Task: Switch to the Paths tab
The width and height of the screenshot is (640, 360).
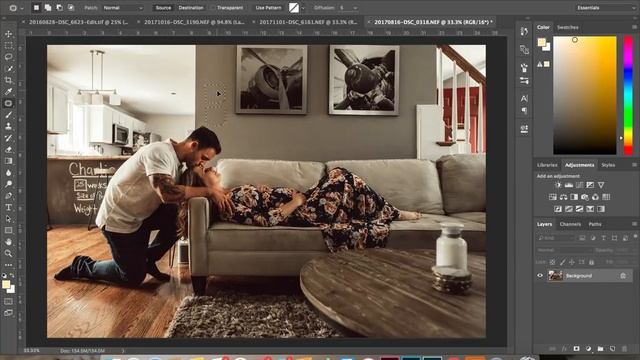Action: pyautogui.click(x=595, y=224)
